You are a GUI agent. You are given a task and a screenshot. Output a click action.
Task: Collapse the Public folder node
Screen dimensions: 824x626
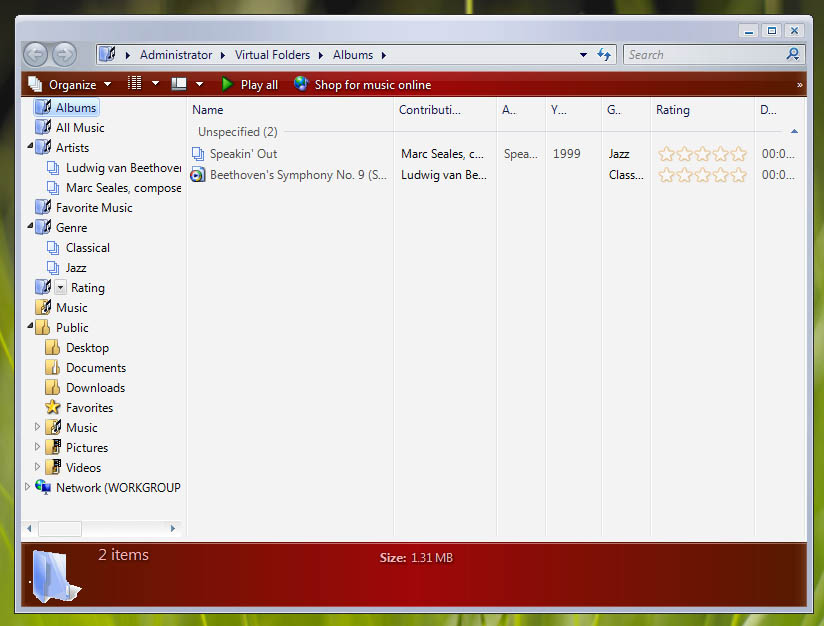click(x=30, y=326)
